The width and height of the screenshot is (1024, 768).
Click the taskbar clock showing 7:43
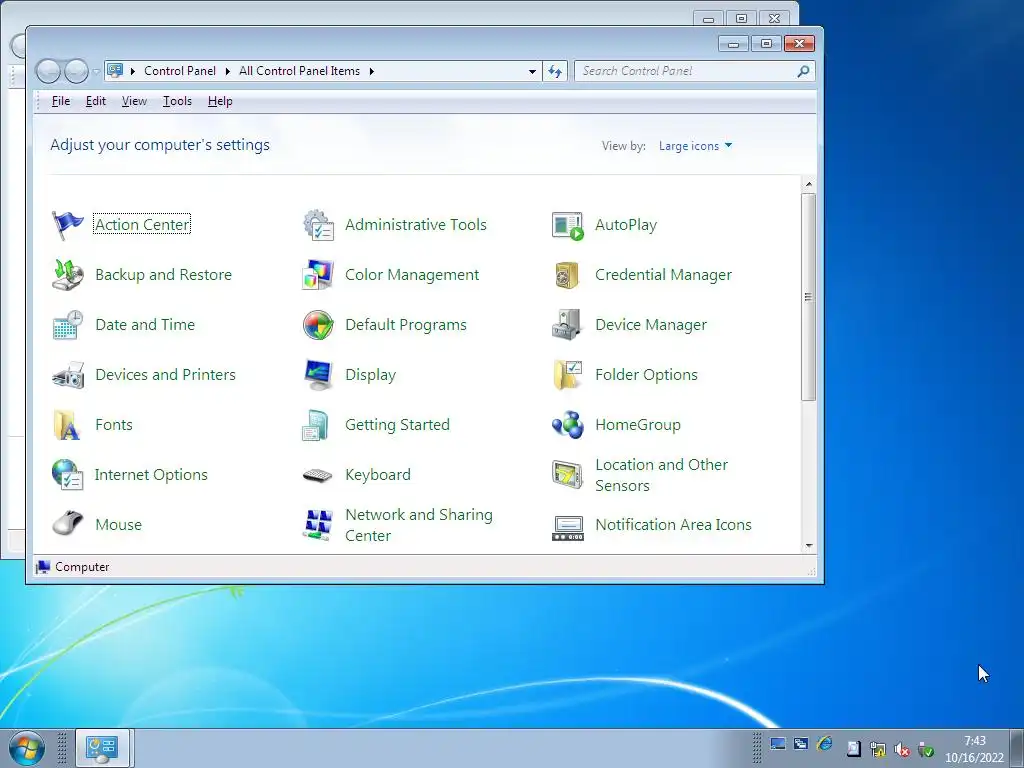point(974,749)
